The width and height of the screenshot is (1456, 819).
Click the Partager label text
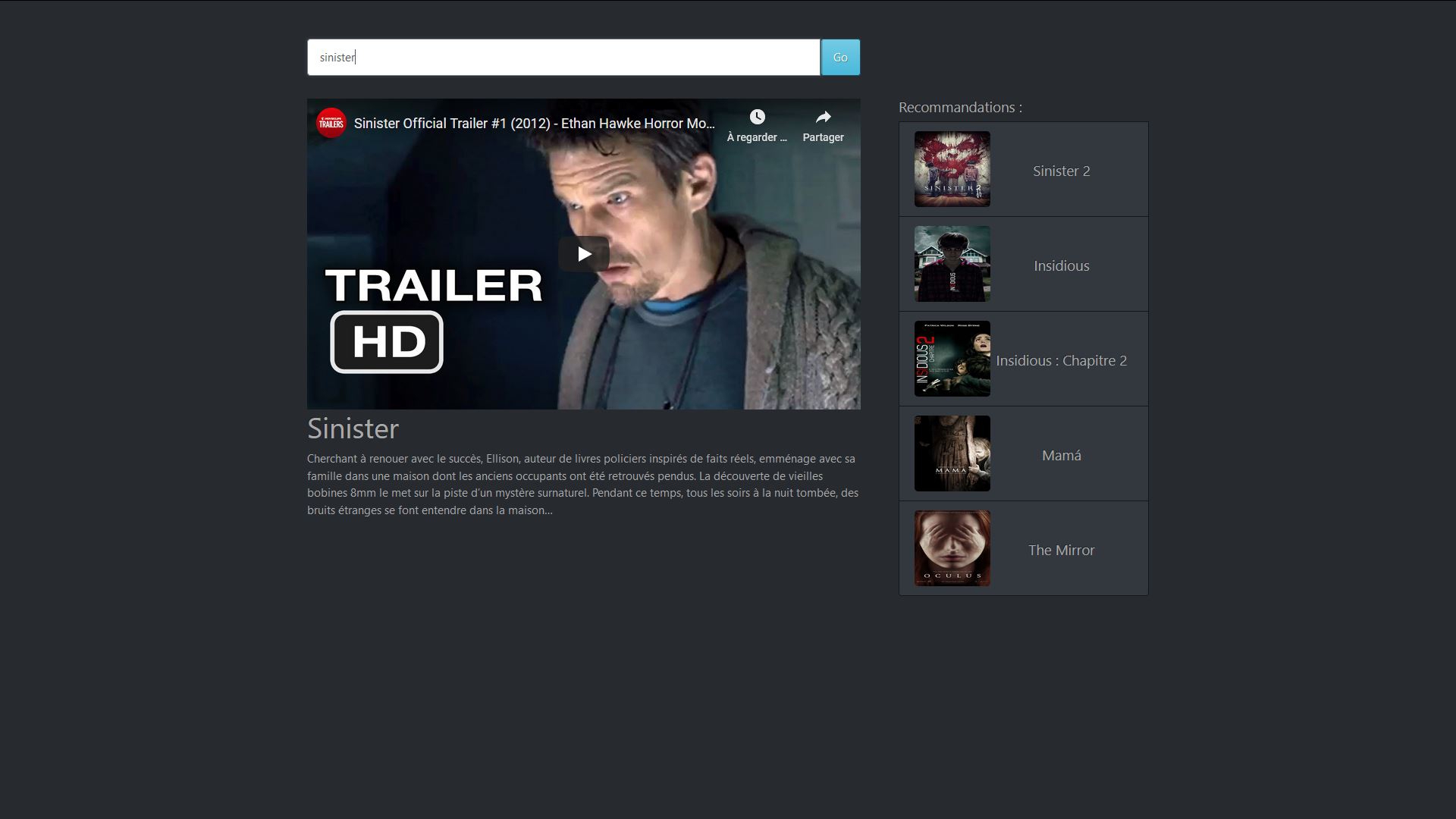click(x=823, y=137)
